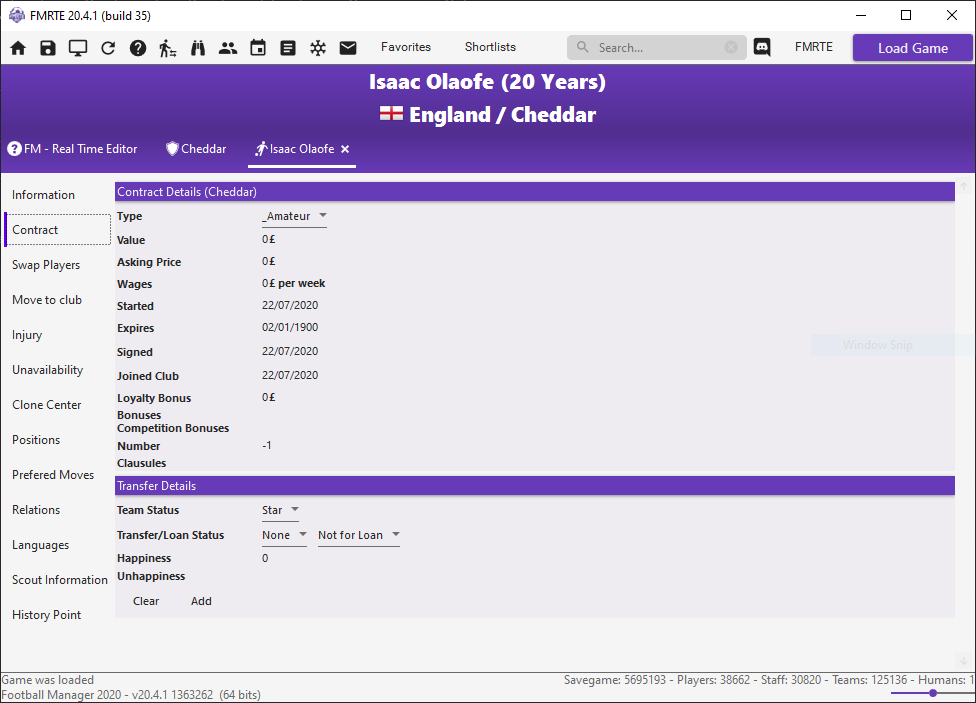Open the Injury section

click(x=27, y=335)
